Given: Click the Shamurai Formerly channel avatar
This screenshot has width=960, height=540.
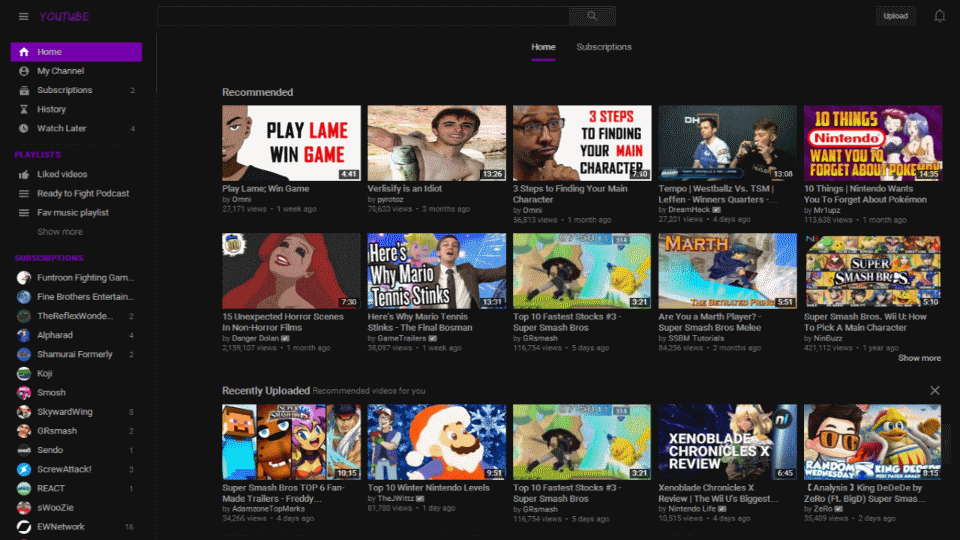Looking at the screenshot, I should (x=24, y=354).
